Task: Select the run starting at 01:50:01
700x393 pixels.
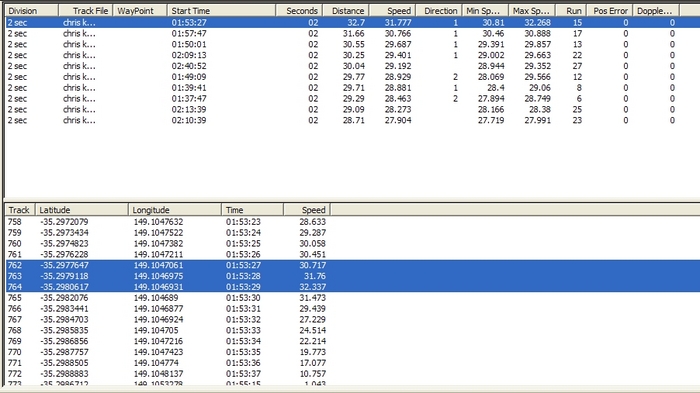Action: 353,44
